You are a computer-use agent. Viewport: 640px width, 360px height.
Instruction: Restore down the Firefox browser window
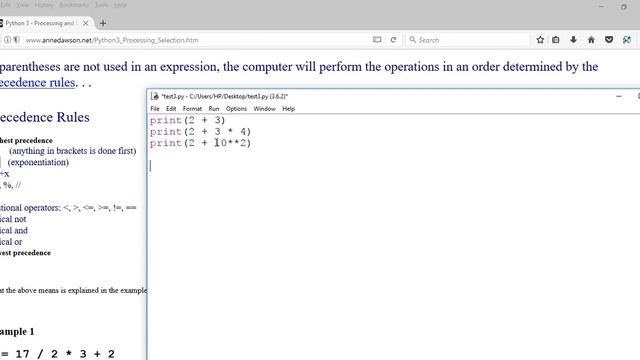(x=624, y=7)
